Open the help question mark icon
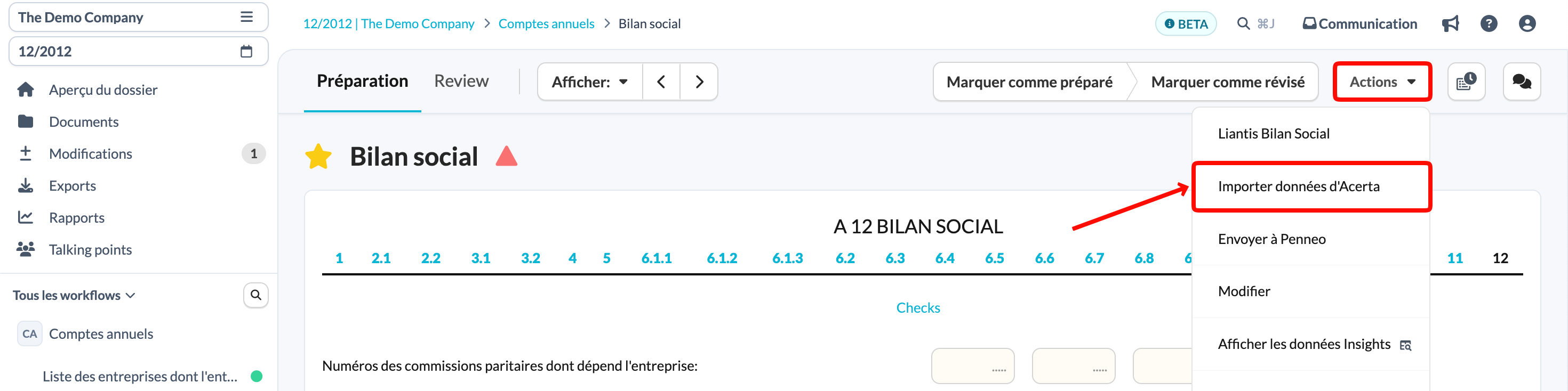 pos(1488,24)
